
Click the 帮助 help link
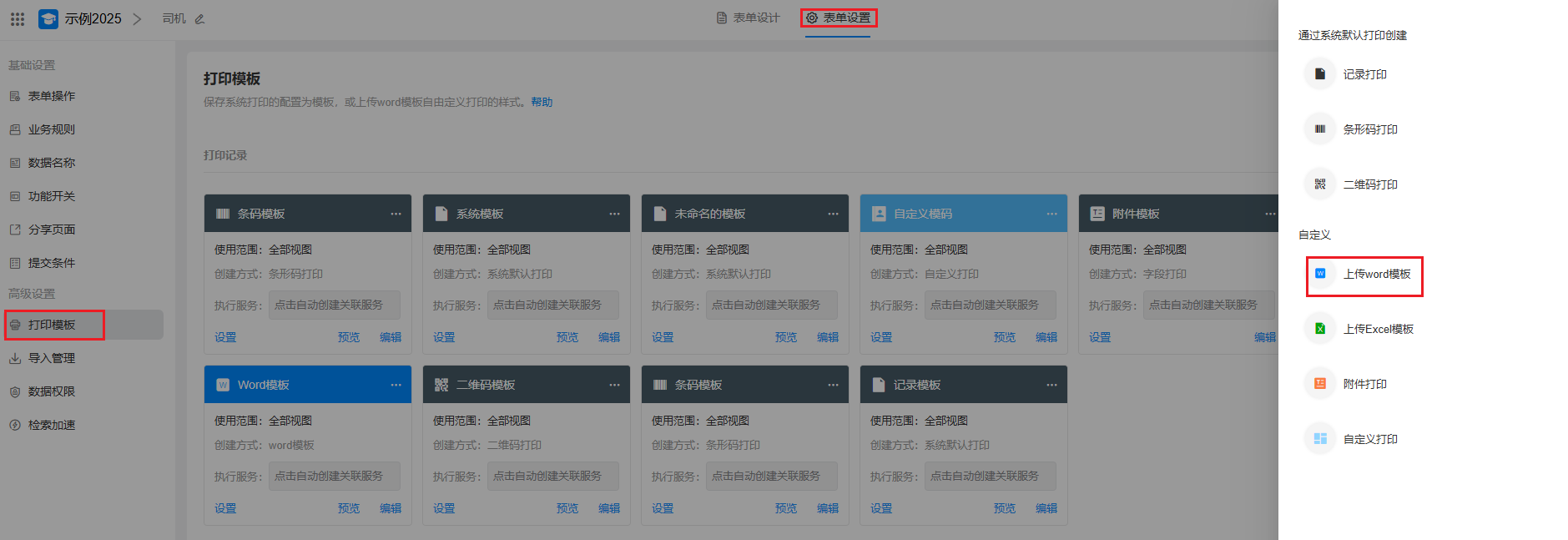(542, 102)
